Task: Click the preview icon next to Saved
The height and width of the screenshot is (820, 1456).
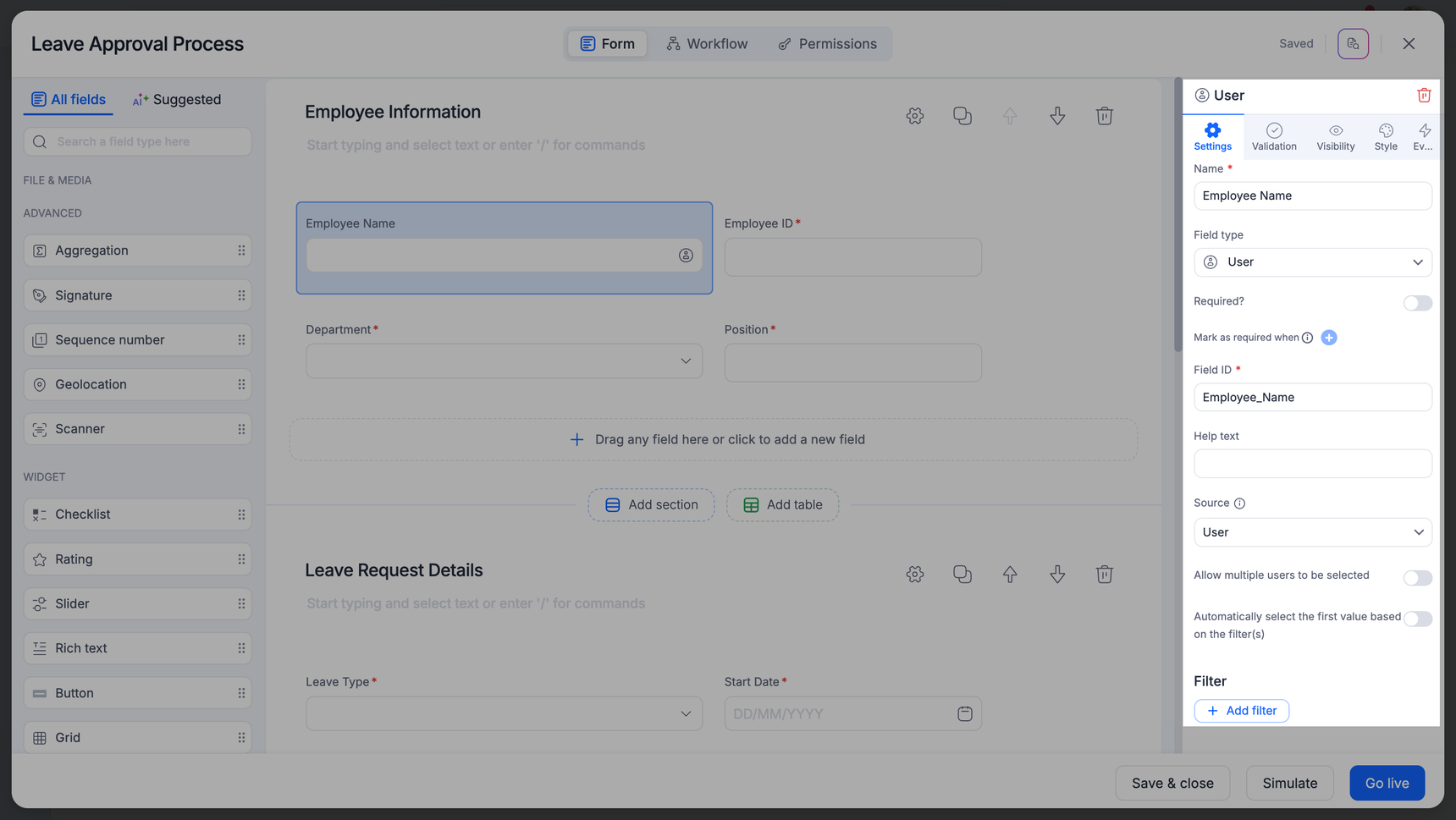Action: (1353, 44)
